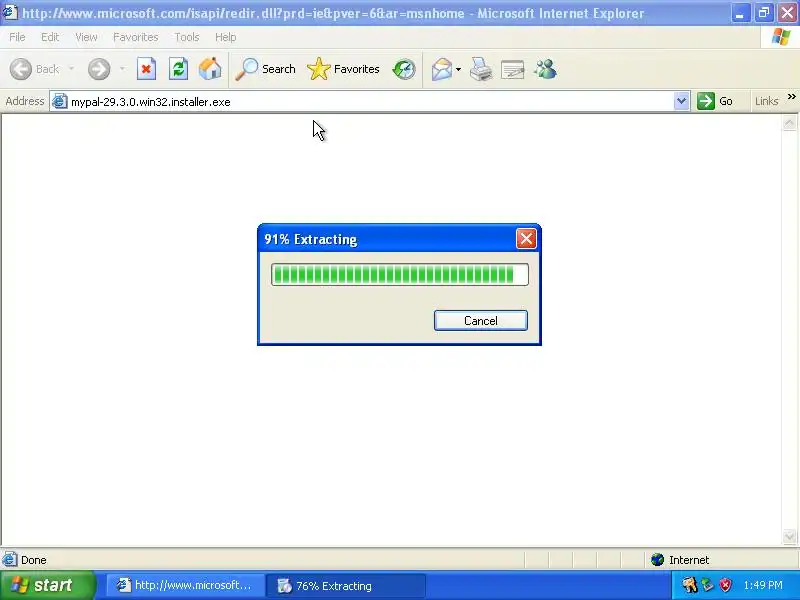
Task: Click the Links toolbar label
Action: pyautogui.click(x=766, y=101)
